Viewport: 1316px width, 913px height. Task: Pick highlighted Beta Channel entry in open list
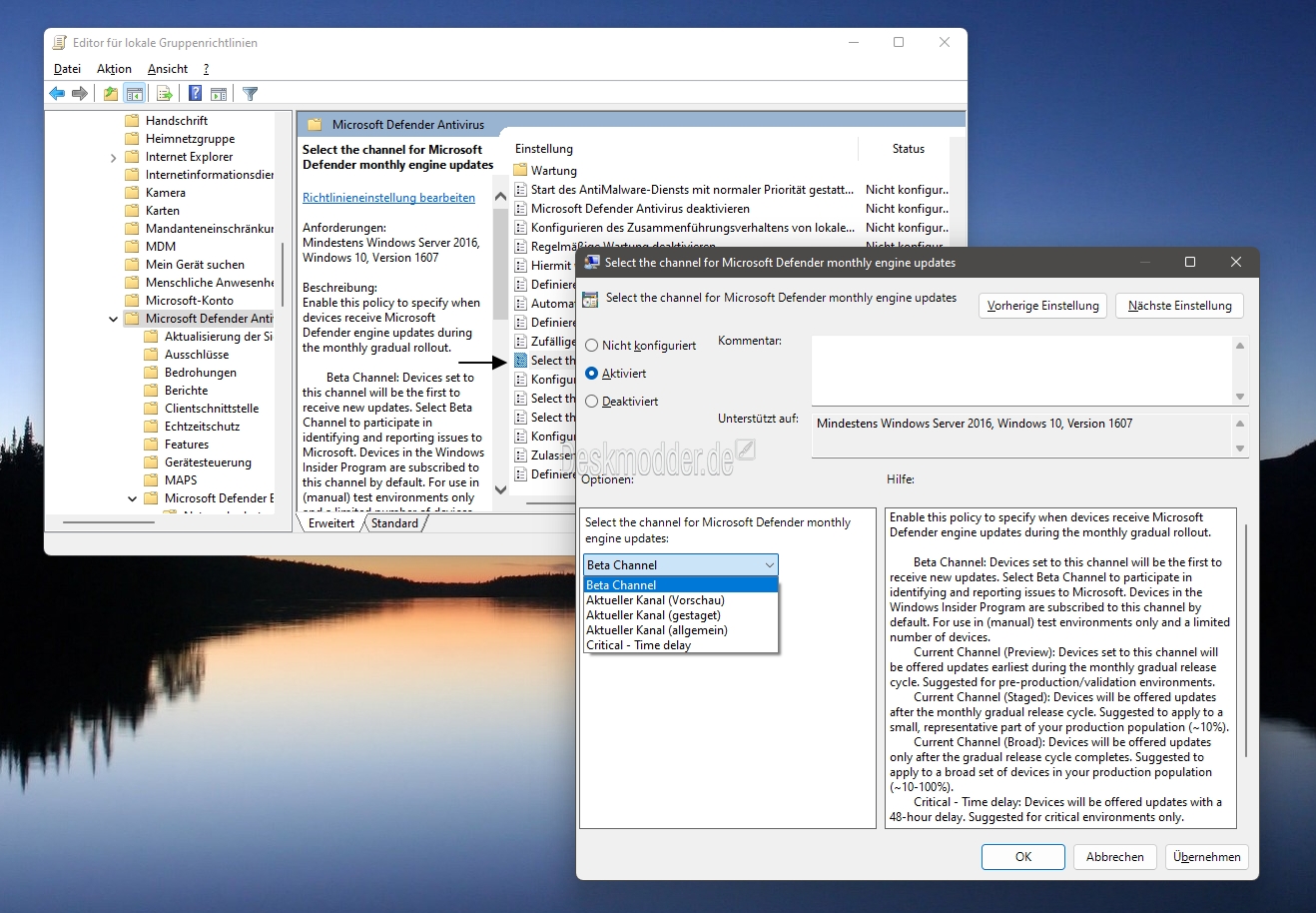point(680,585)
